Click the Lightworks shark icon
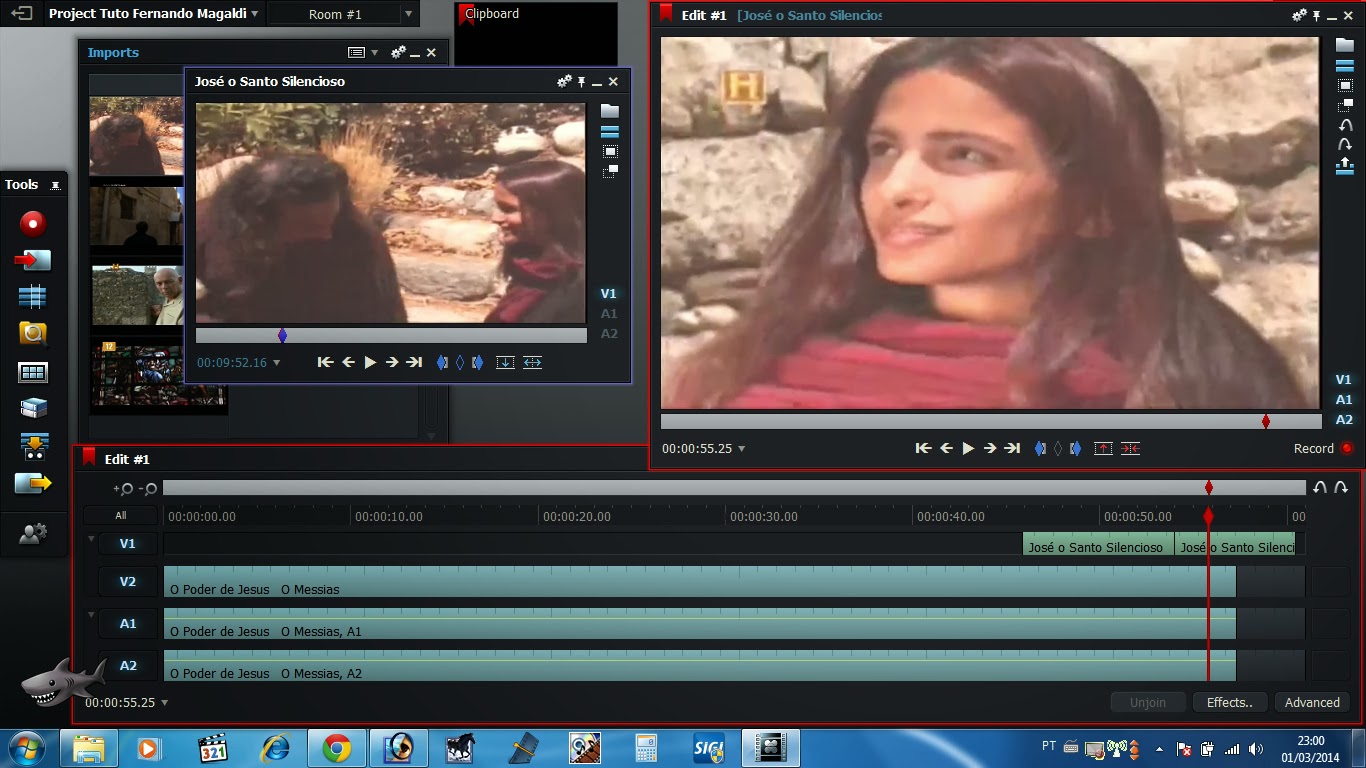The width and height of the screenshot is (1366, 768). click(x=63, y=682)
